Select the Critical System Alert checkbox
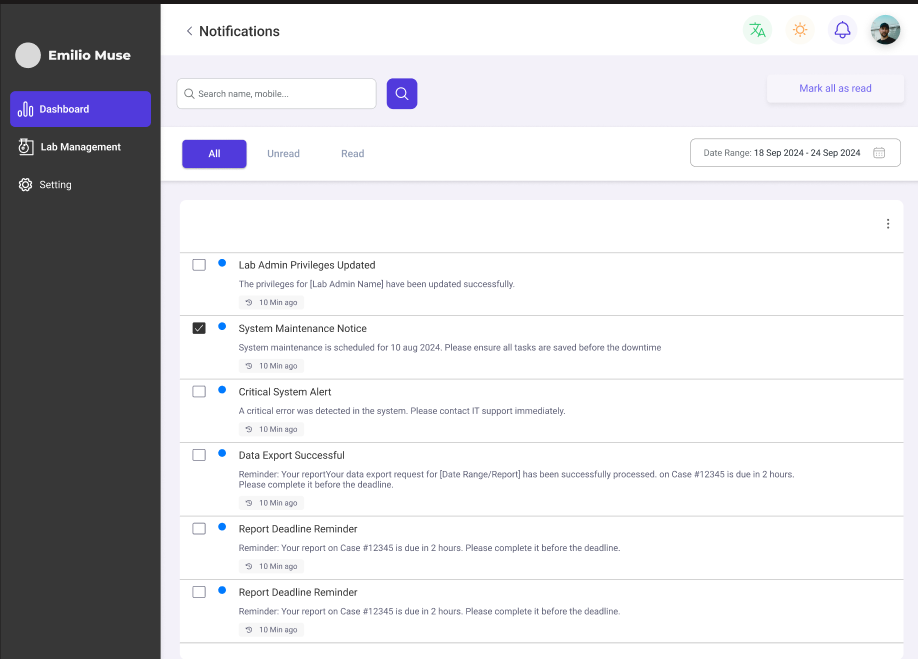Screen dimensions: 918x659 (x=199, y=392)
